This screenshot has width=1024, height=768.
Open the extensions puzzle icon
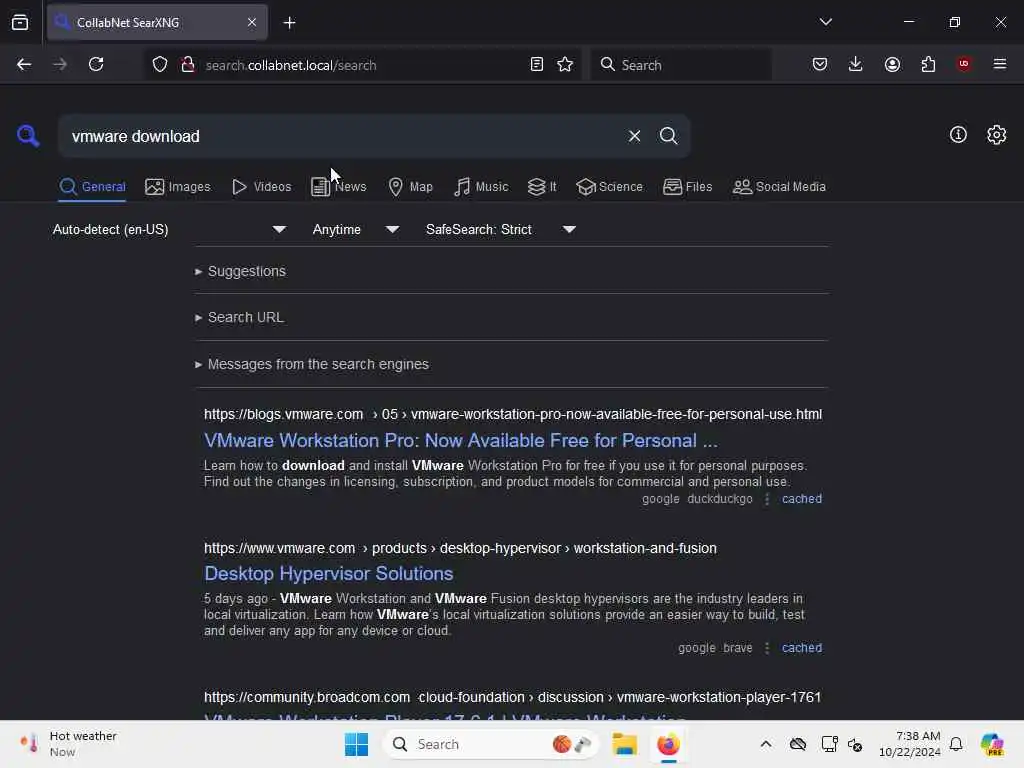tap(928, 64)
